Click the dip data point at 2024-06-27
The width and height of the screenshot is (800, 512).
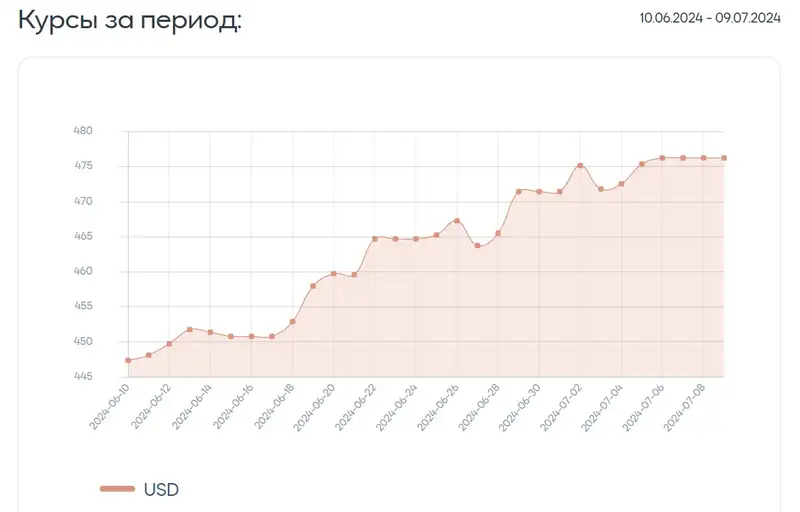click(x=477, y=246)
